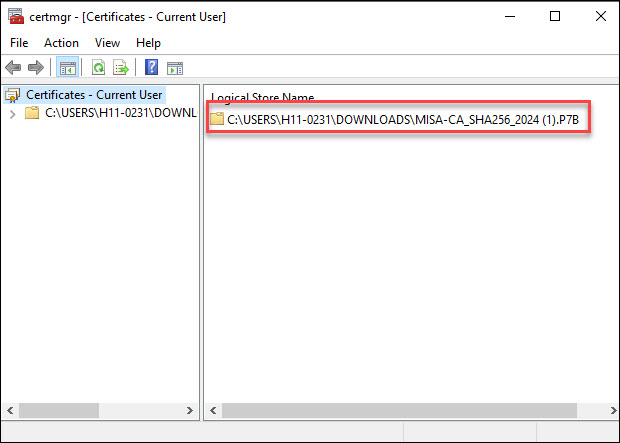Open the Action menu
Image resolution: width=620 pixels, height=443 pixels.
[61, 43]
